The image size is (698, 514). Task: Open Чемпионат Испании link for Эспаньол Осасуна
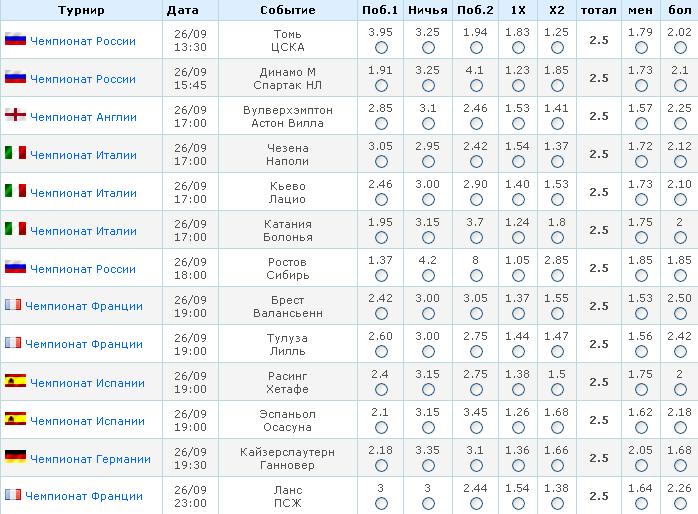[x=87, y=421]
